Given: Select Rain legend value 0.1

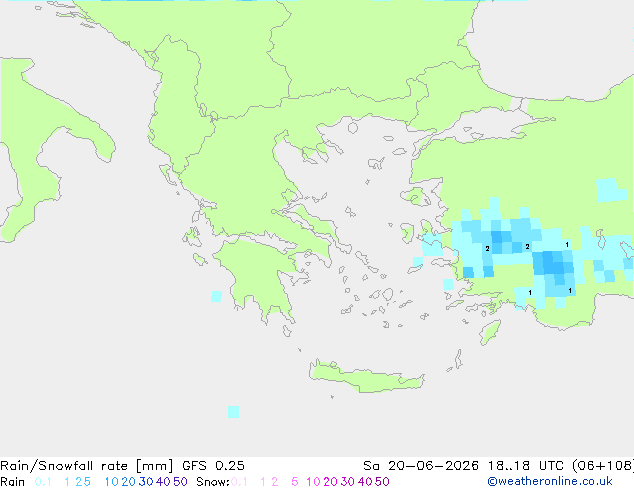Looking at the screenshot, I should (43, 482).
